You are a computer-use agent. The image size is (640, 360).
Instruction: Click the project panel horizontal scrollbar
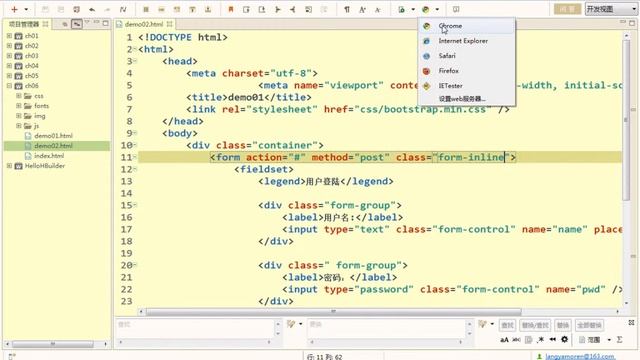(x=53, y=344)
